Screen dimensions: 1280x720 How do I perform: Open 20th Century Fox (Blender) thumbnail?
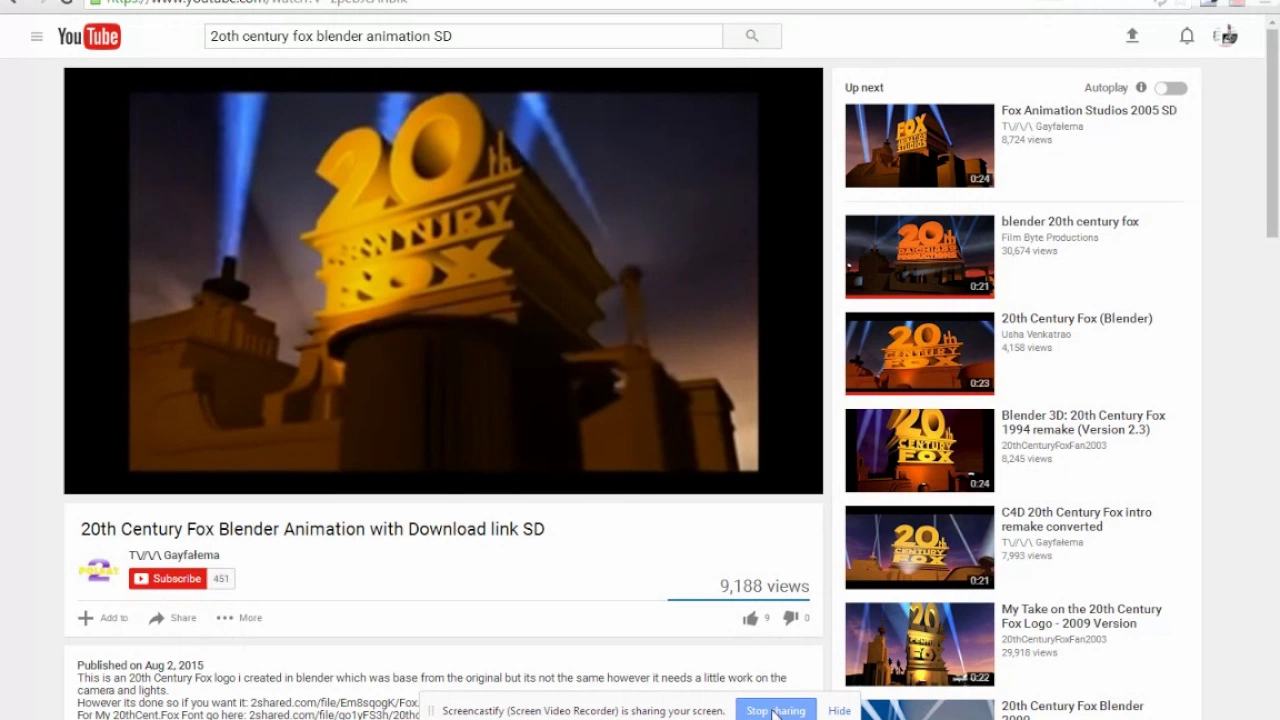click(x=919, y=353)
